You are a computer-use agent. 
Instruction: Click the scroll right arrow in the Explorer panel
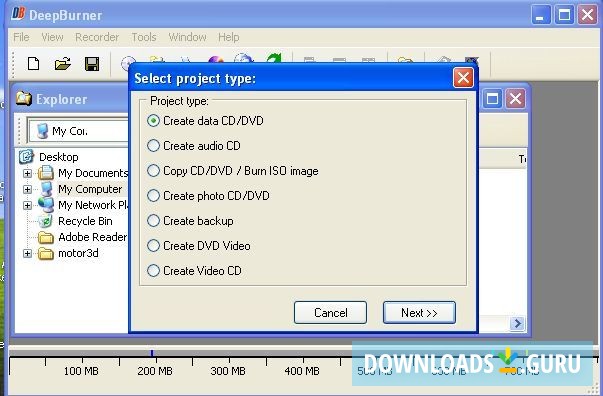coord(517,323)
